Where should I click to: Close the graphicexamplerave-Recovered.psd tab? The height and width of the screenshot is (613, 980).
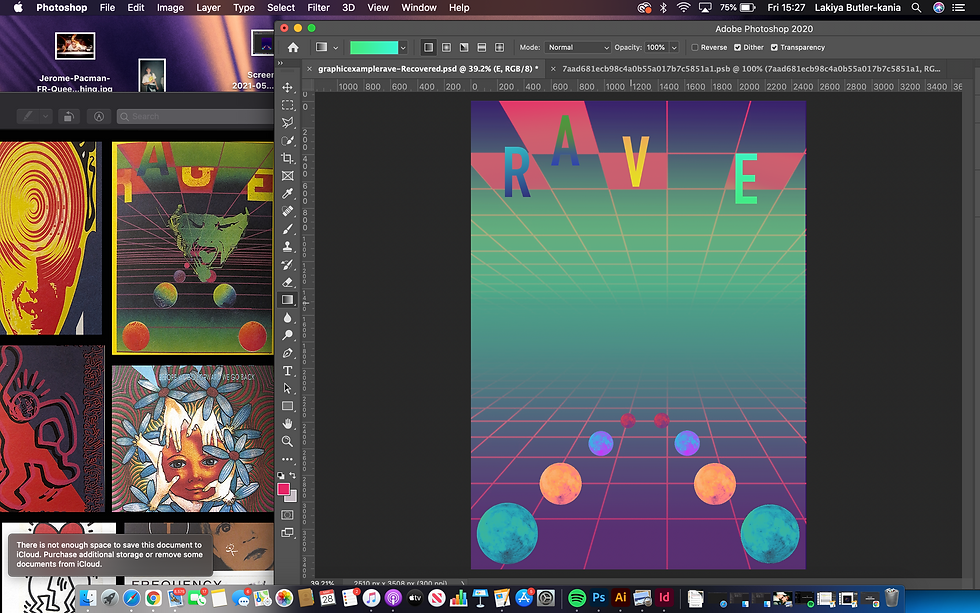(309, 69)
